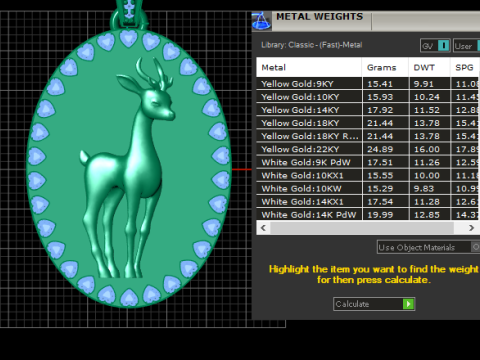Click the 15.41 grams cell
The image size is (480, 360).
coord(385,84)
